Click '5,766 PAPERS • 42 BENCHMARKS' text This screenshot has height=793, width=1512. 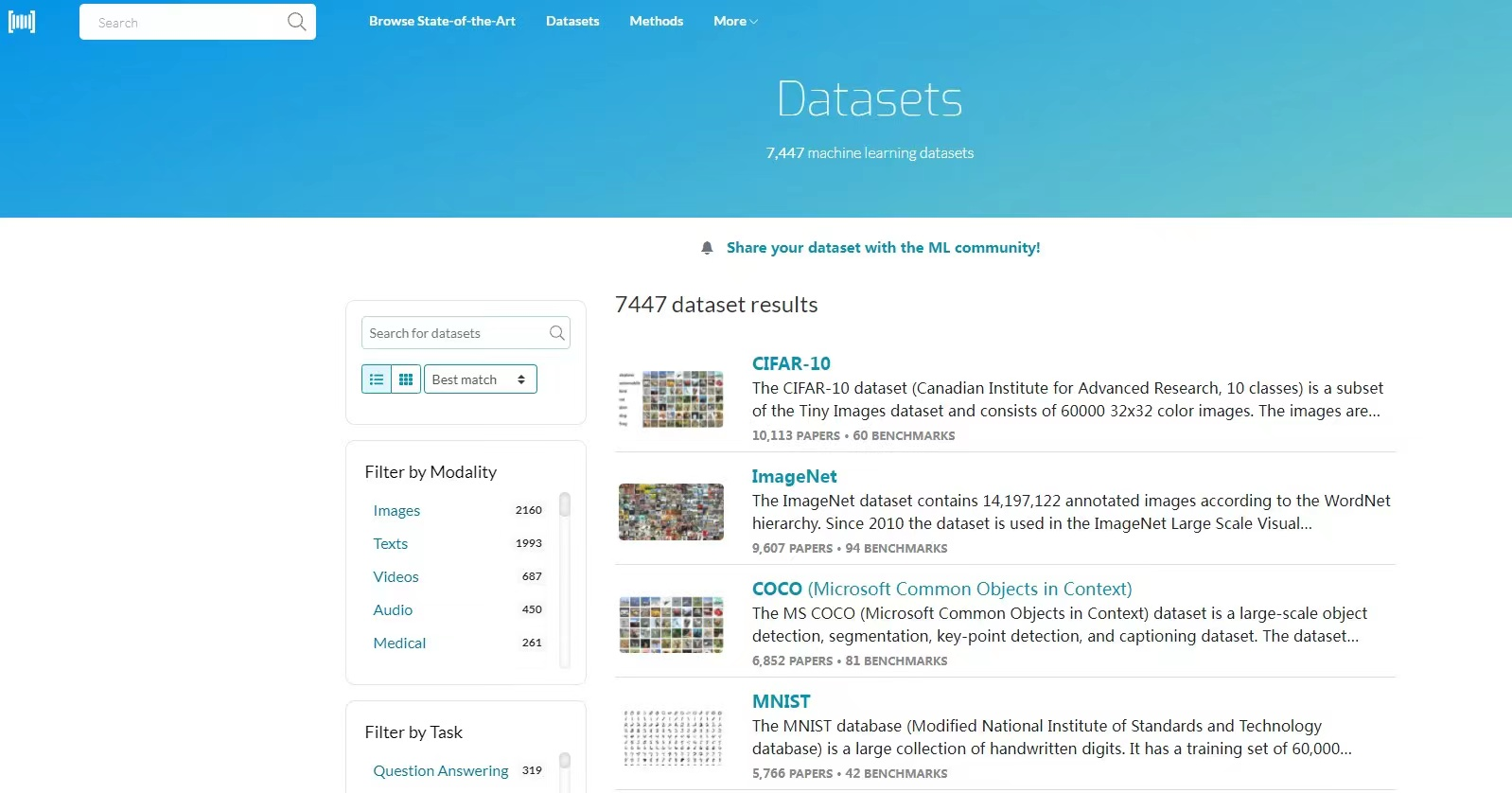click(x=850, y=774)
